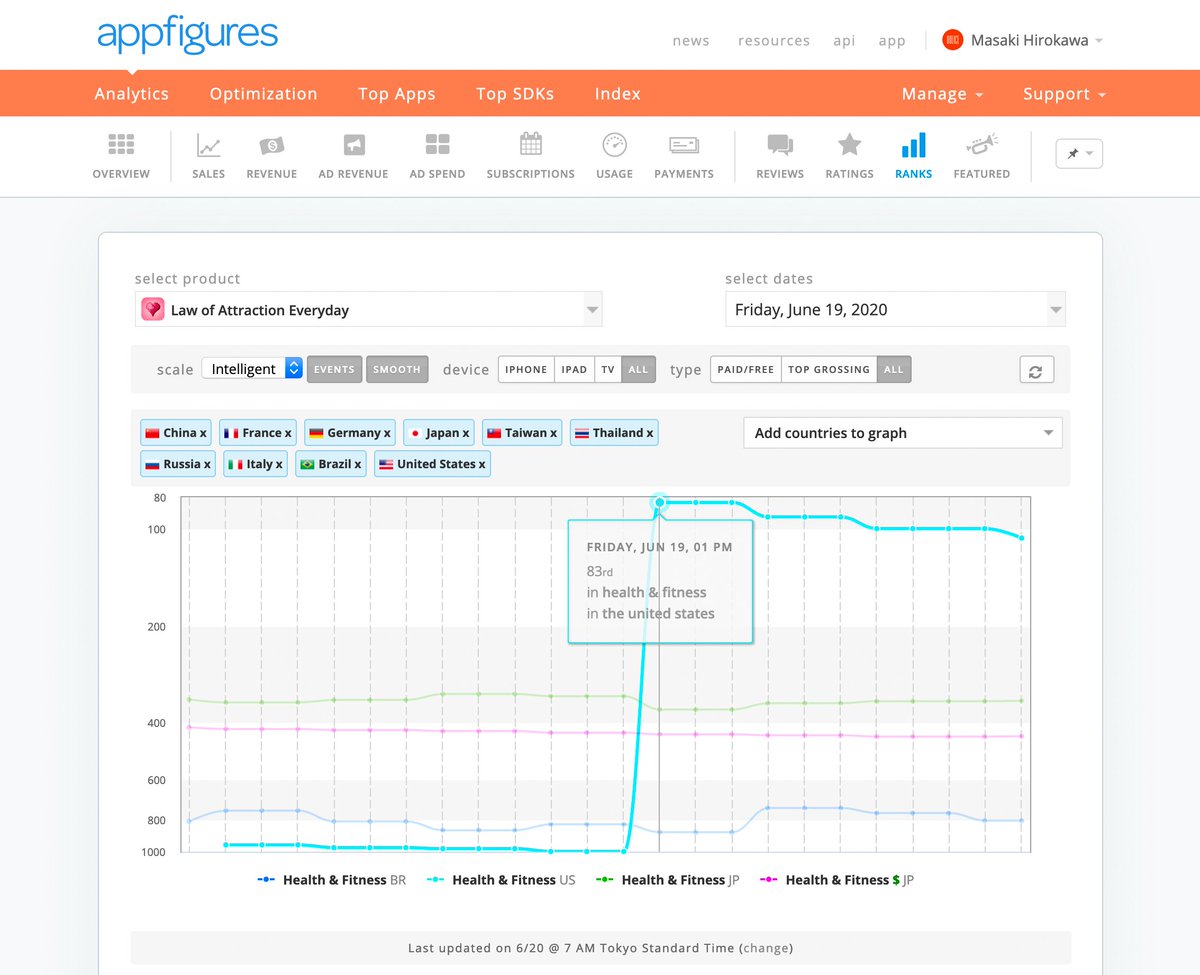Remove United States from the graph
The width and height of the screenshot is (1200, 975).
[482, 464]
